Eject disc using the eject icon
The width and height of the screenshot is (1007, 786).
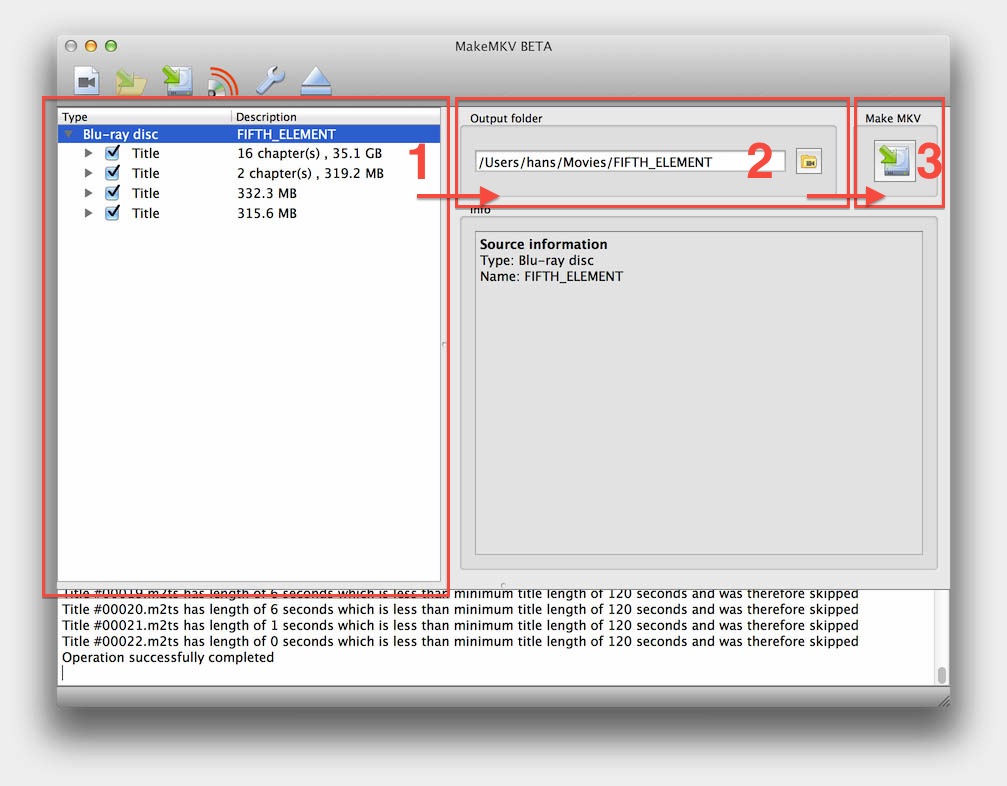pos(316,81)
